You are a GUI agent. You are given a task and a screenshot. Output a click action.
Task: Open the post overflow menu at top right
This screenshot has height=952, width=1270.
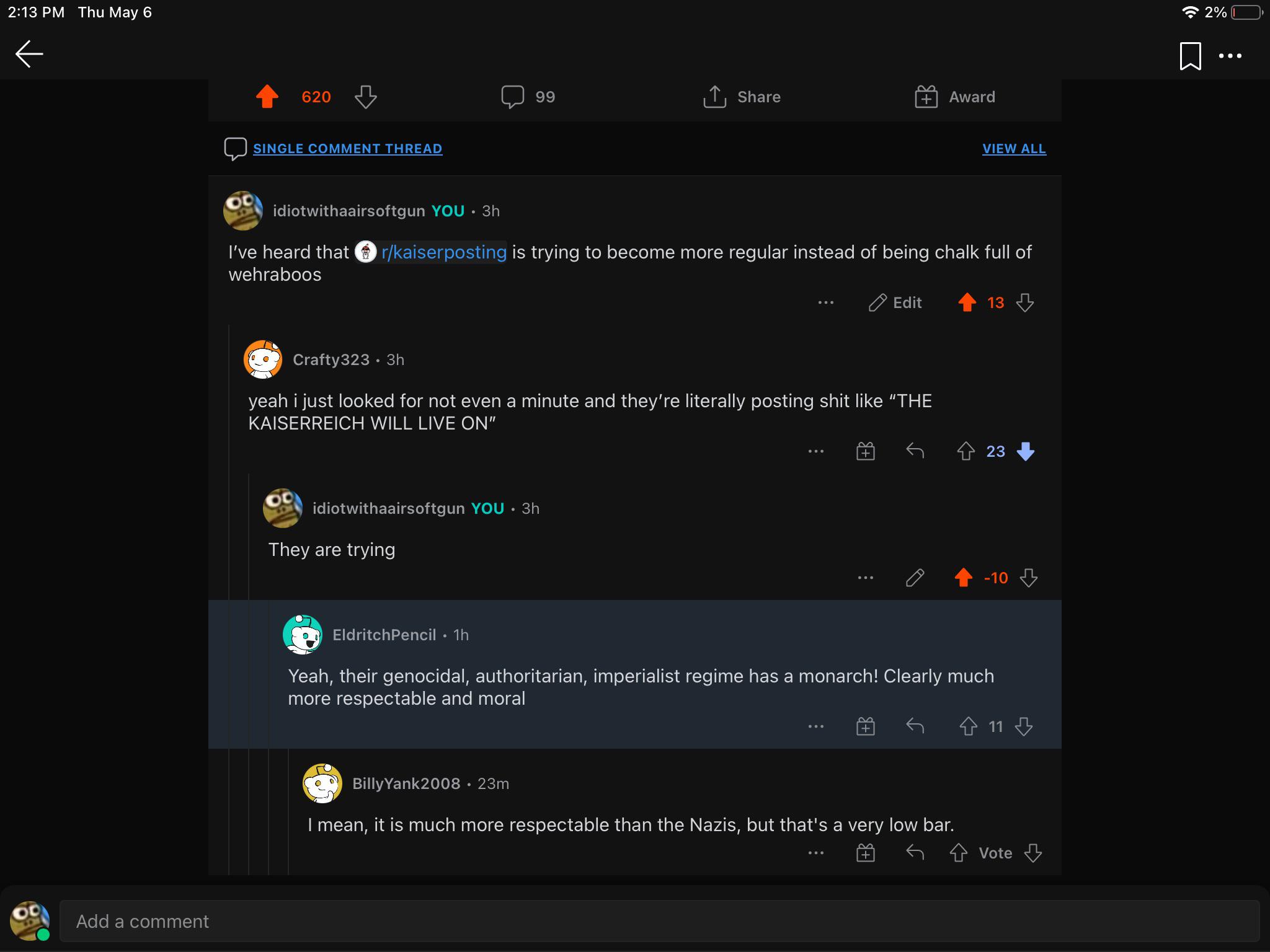pyautogui.click(x=1230, y=56)
